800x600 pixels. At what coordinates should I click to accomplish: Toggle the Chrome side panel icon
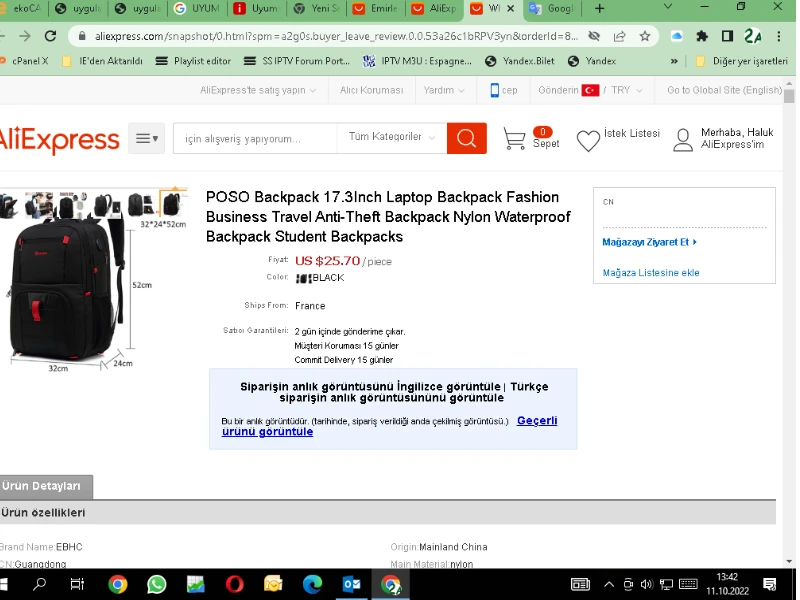click(x=727, y=36)
